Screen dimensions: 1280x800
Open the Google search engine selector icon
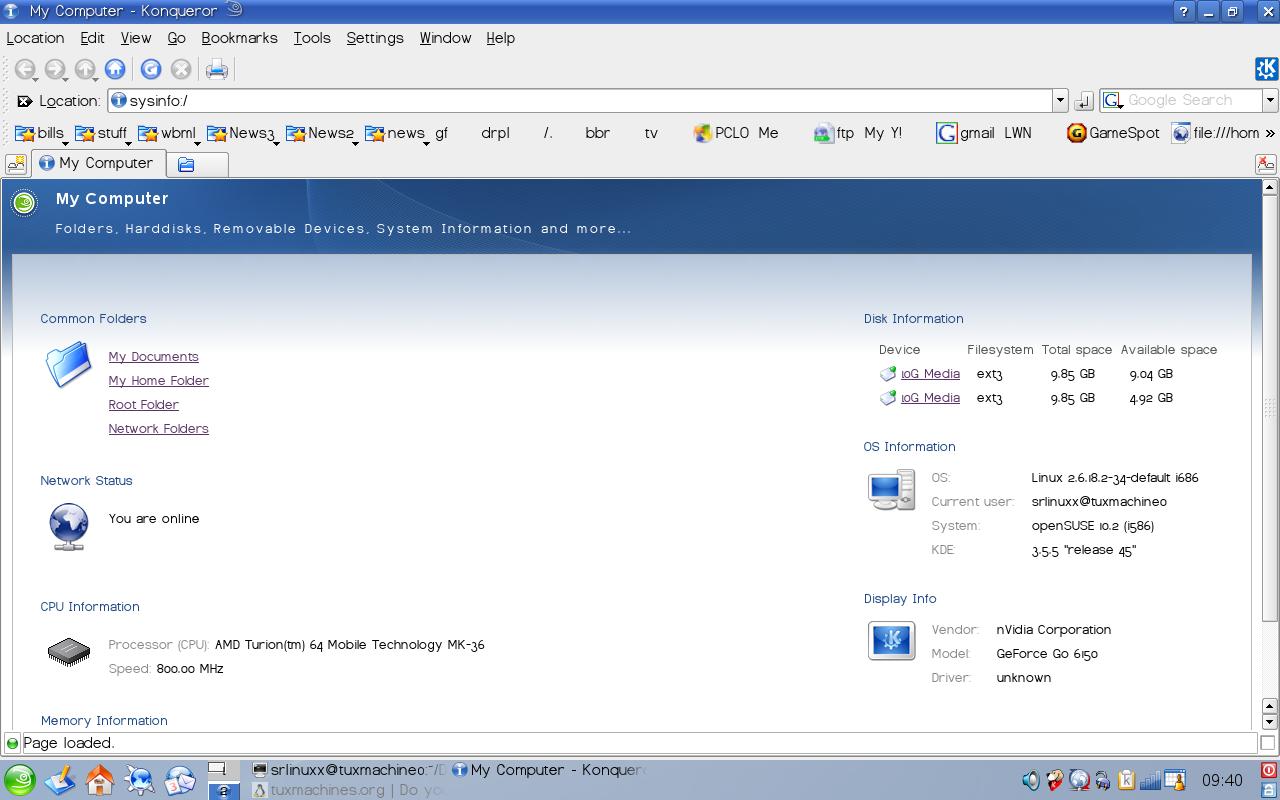(1112, 101)
